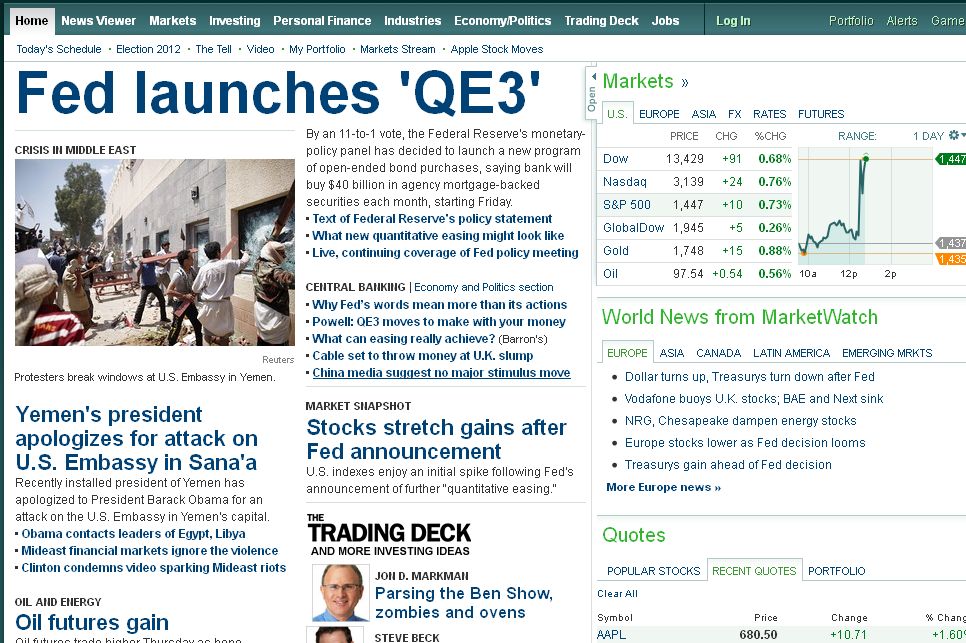Open Trading Deck in navigation bar
Image resolution: width=966 pixels, height=643 pixels.
(601, 20)
